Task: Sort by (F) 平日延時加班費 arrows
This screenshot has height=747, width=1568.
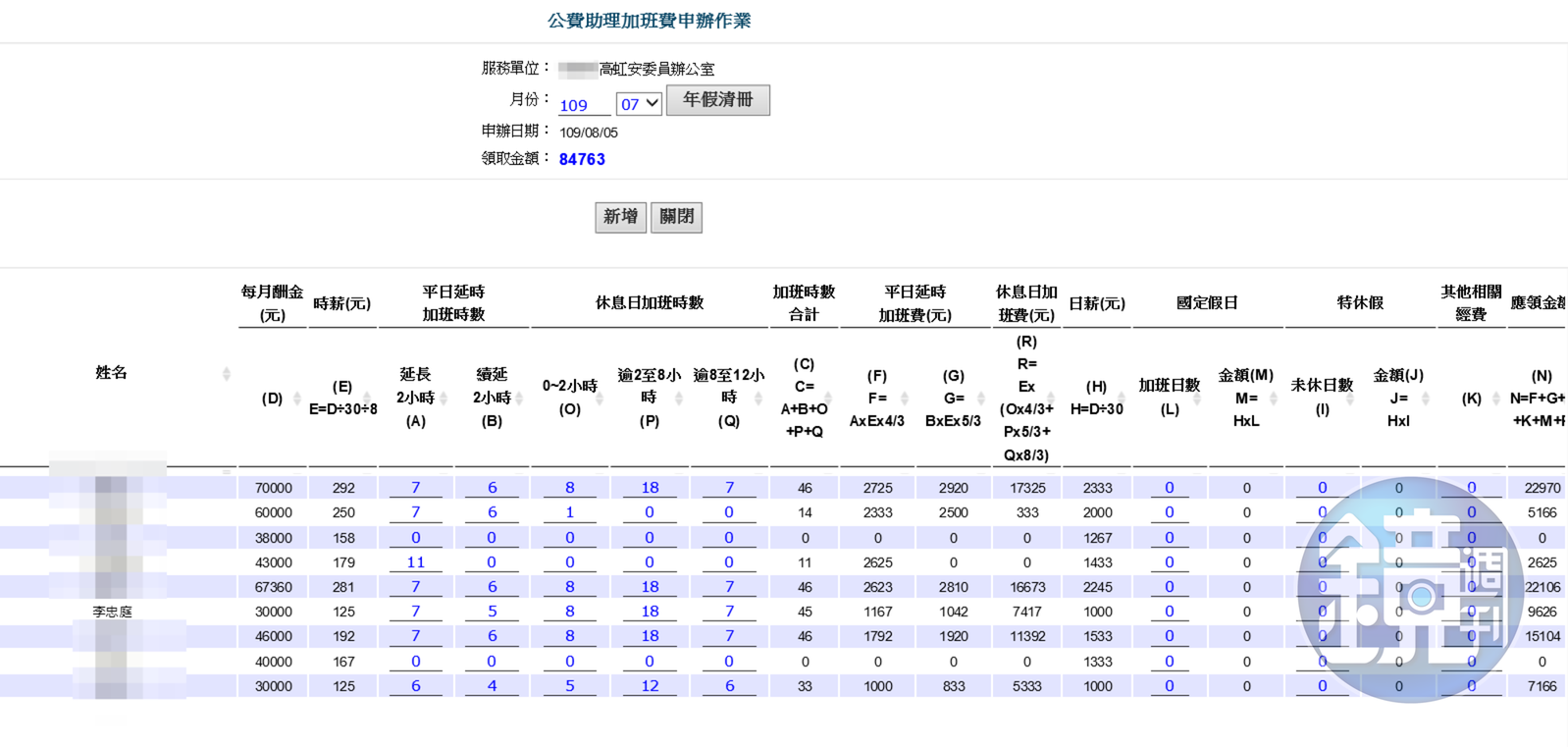Action: pos(905,398)
